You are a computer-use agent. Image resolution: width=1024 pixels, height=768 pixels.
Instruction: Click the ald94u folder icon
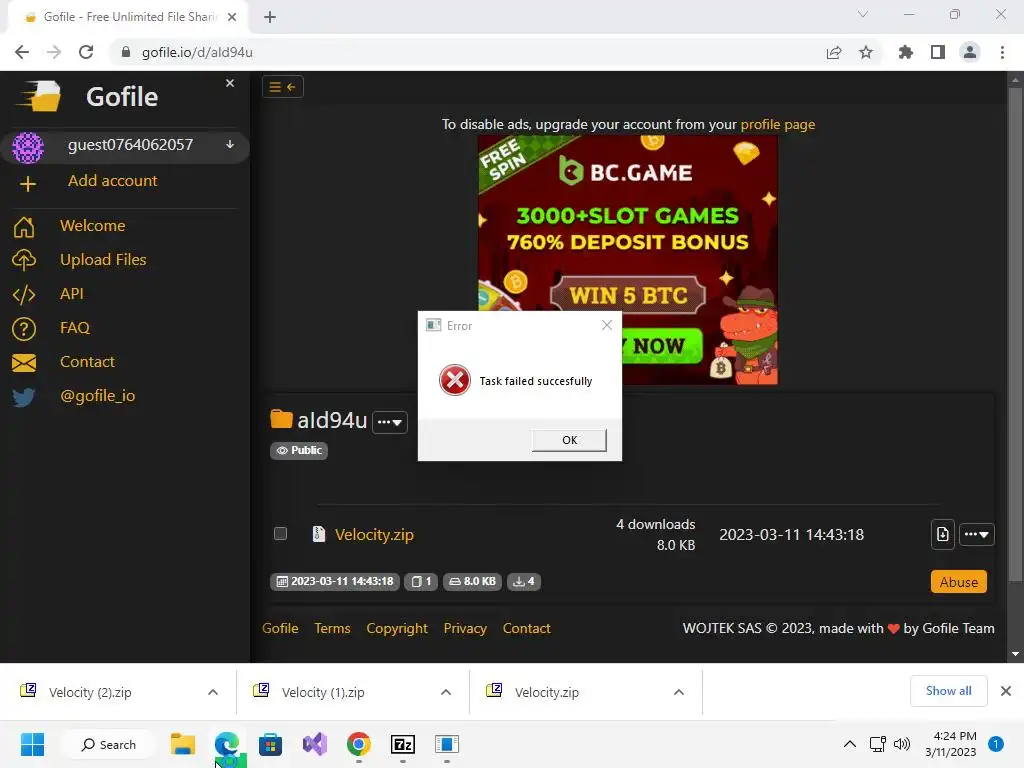point(281,419)
